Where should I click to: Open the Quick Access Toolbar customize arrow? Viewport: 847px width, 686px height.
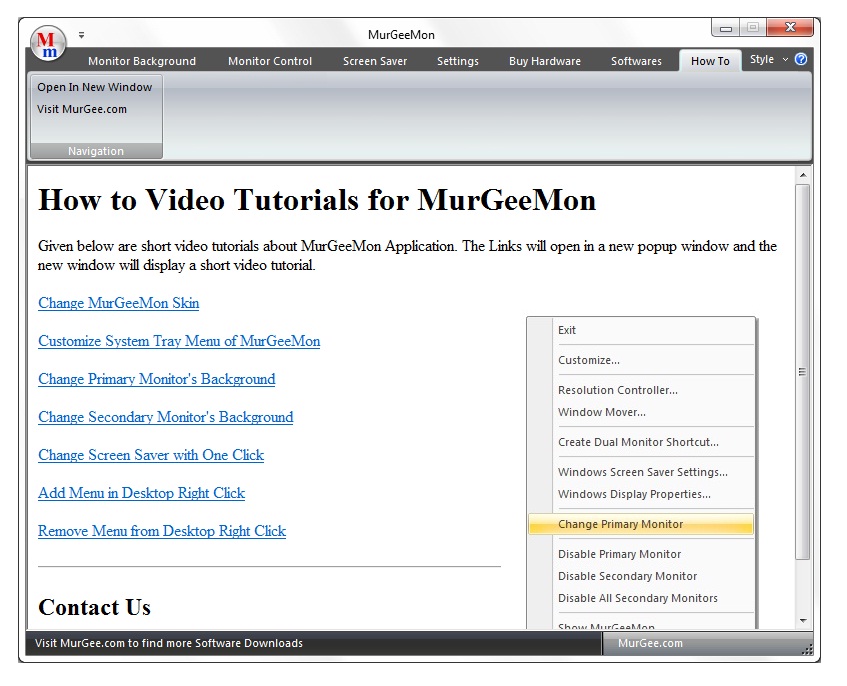coord(81,34)
